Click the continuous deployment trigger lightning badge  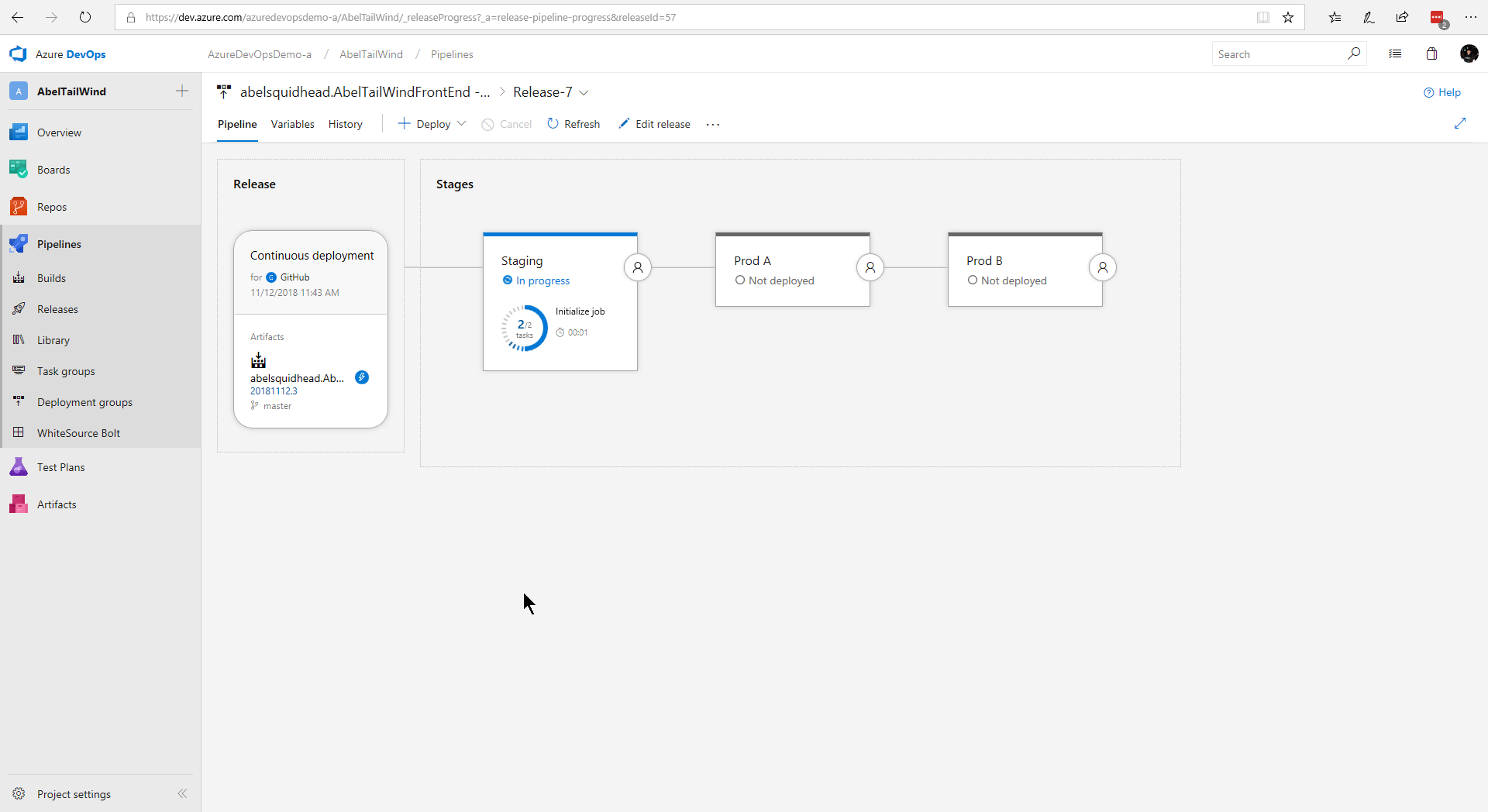(x=362, y=377)
